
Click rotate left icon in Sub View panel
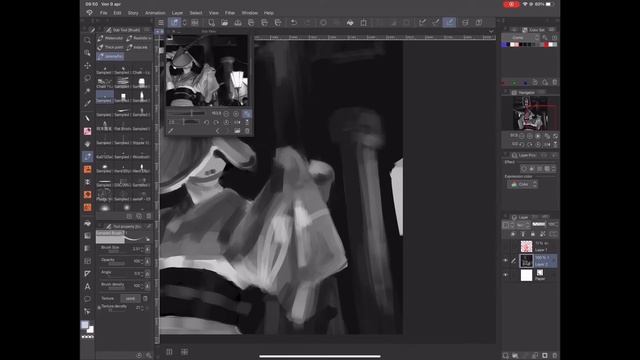coord(206,122)
